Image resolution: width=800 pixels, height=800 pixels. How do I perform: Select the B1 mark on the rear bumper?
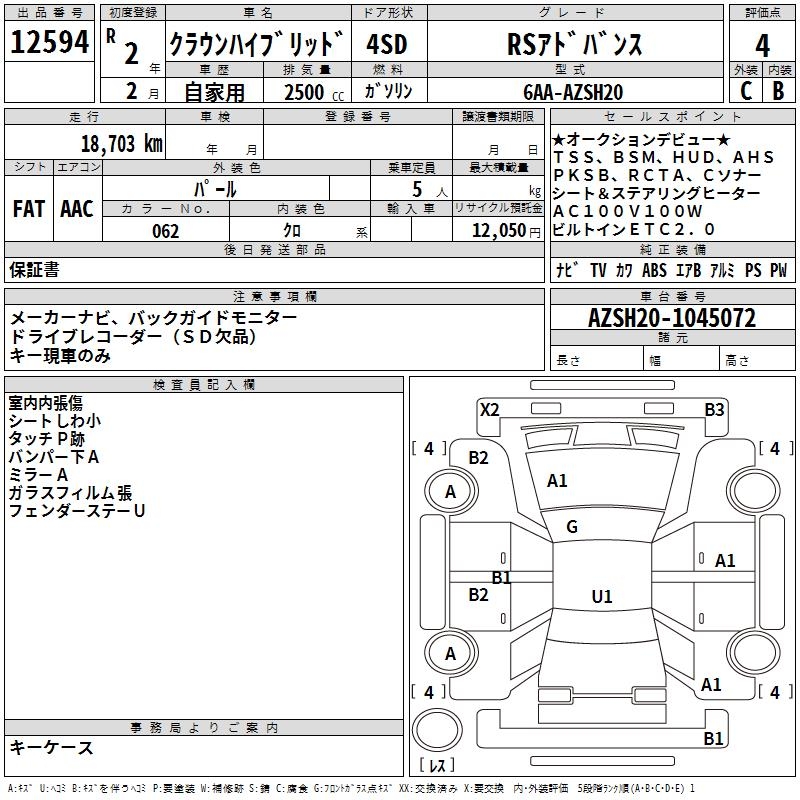coord(713,739)
